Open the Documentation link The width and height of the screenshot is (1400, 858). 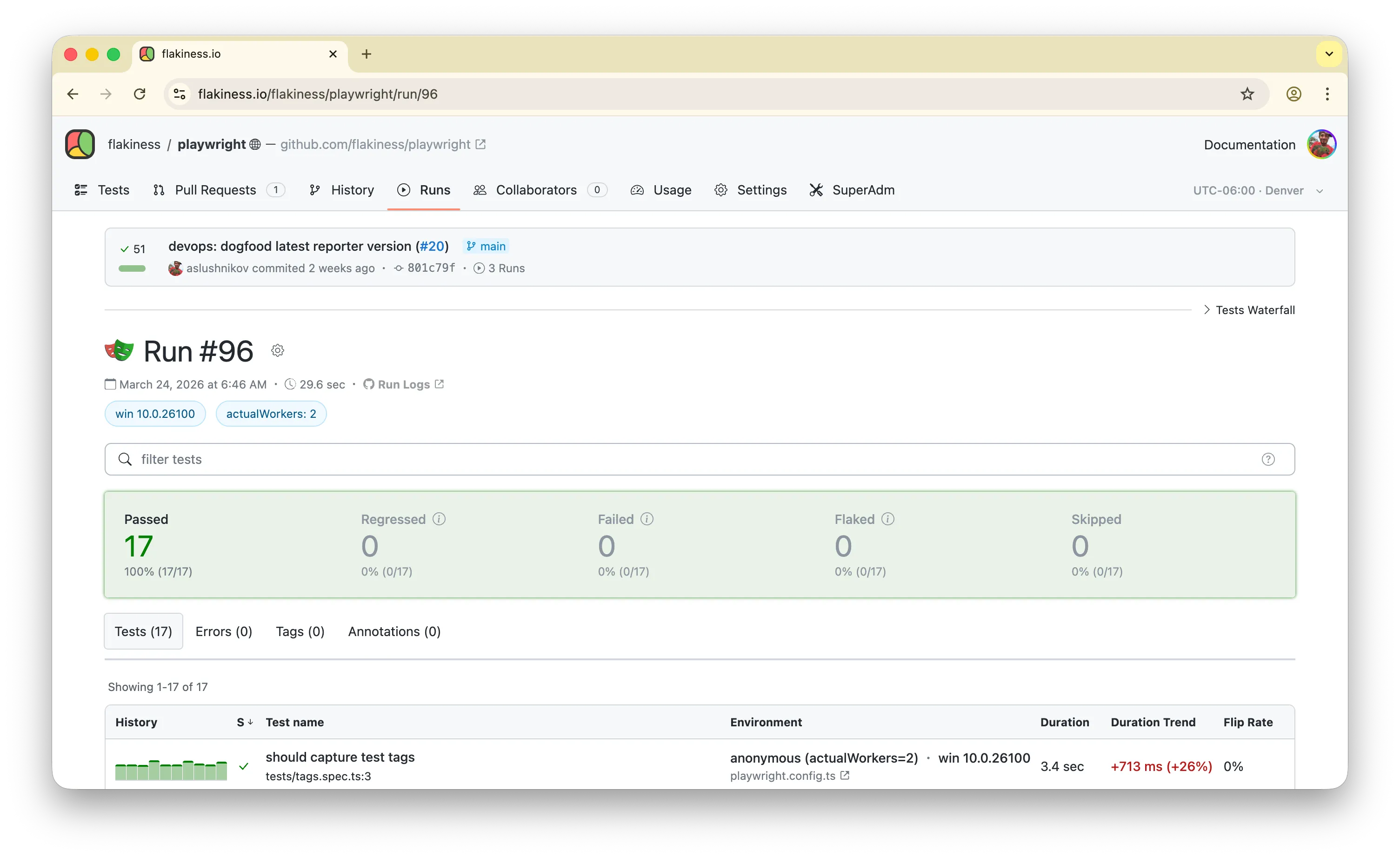point(1249,145)
